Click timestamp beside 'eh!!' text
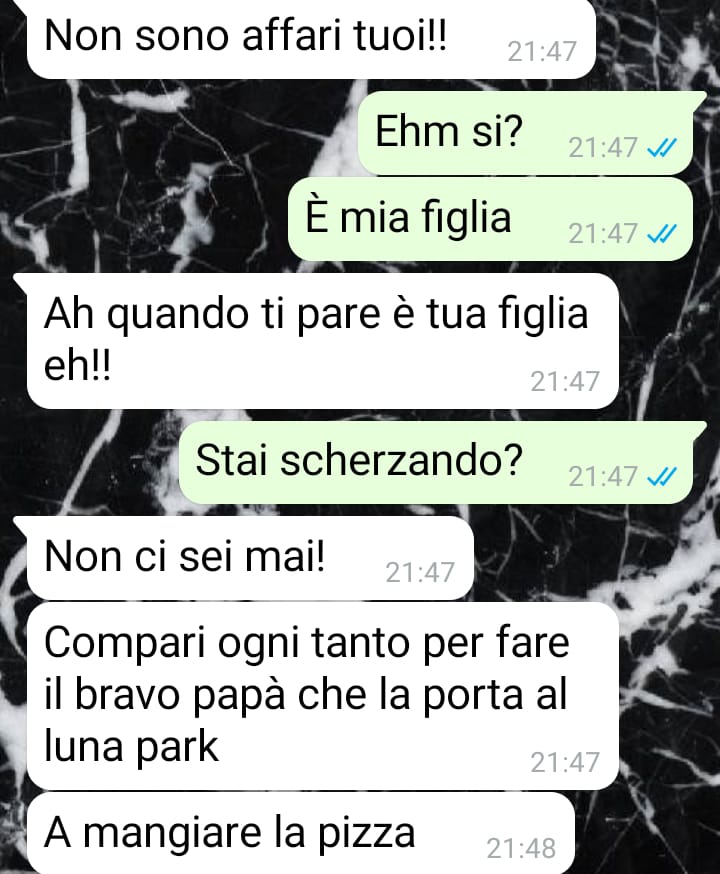 (565, 382)
